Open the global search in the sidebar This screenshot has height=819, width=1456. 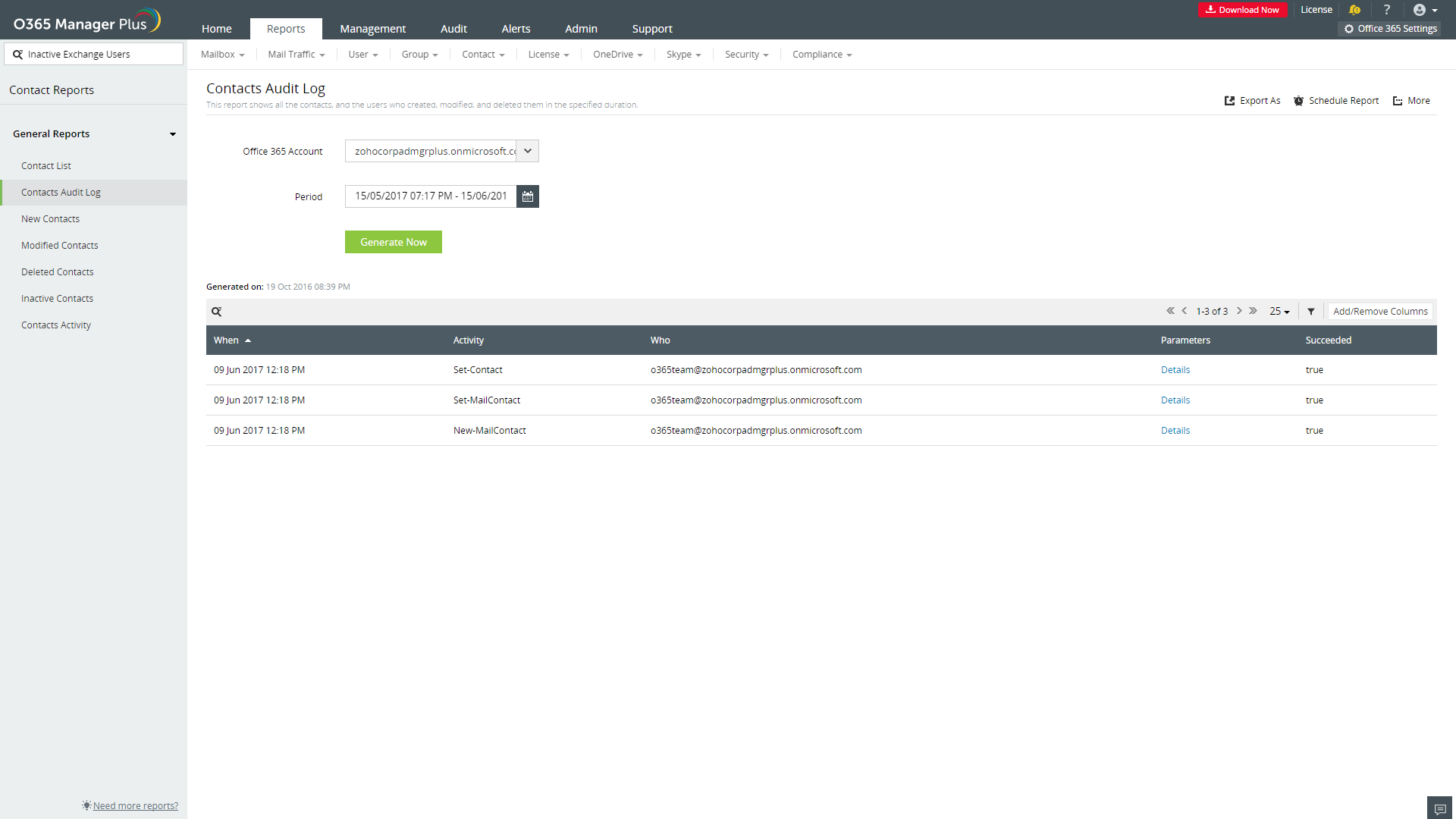click(93, 54)
